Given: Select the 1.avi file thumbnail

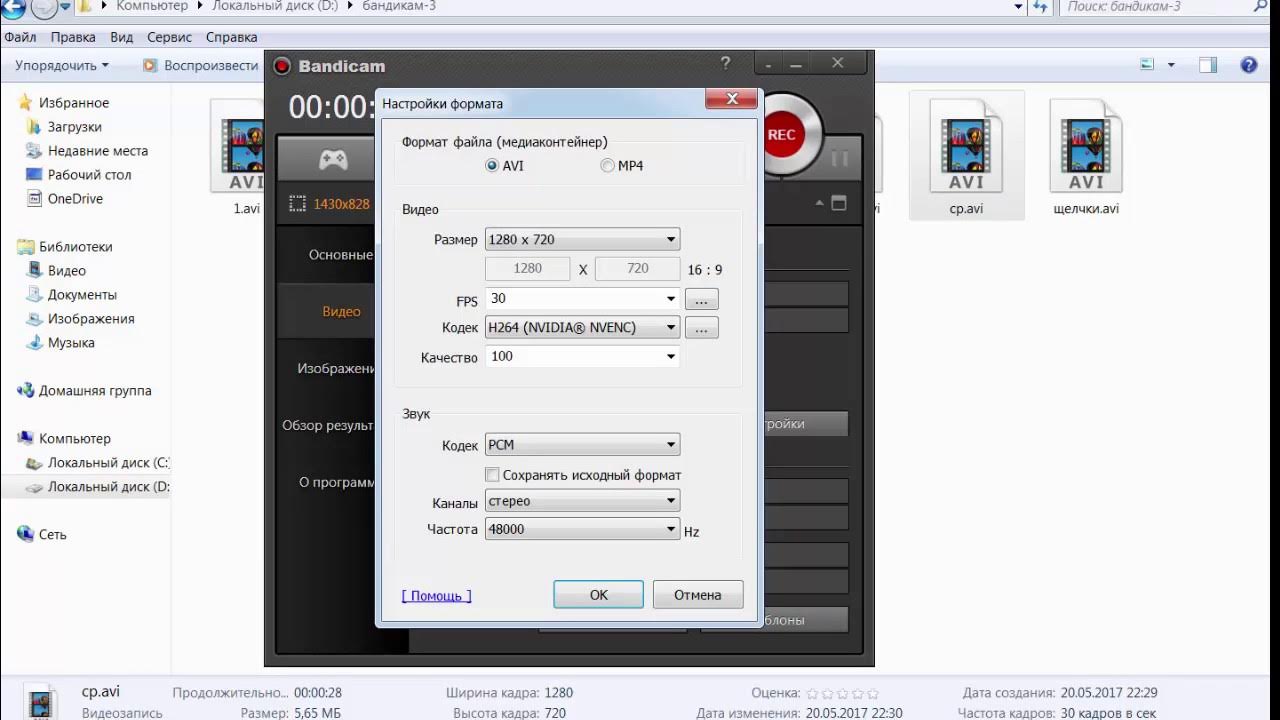Looking at the screenshot, I should (x=240, y=156).
